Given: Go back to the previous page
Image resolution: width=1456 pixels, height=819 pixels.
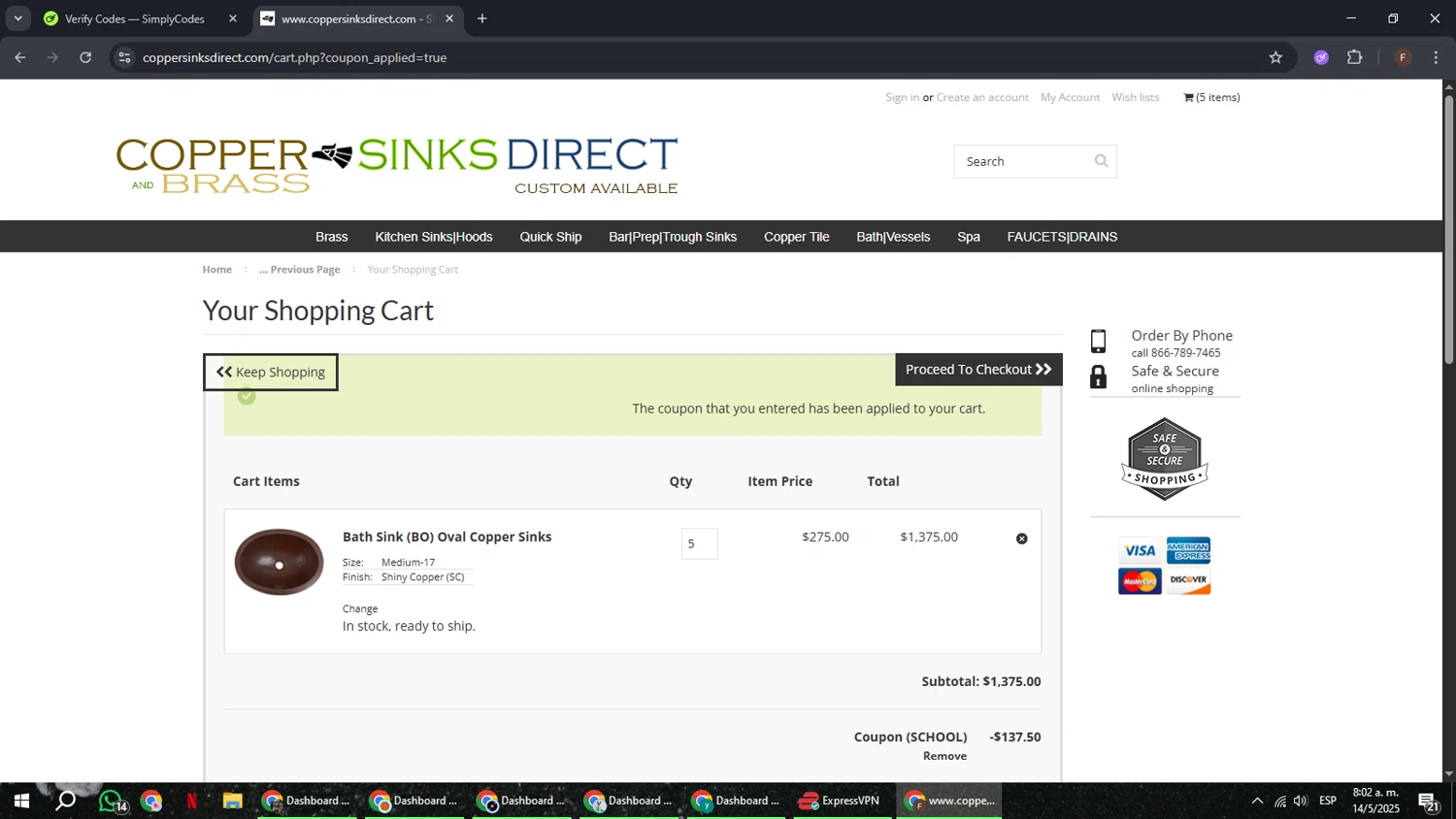Looking at the screenshot, I should pos(20,57).
